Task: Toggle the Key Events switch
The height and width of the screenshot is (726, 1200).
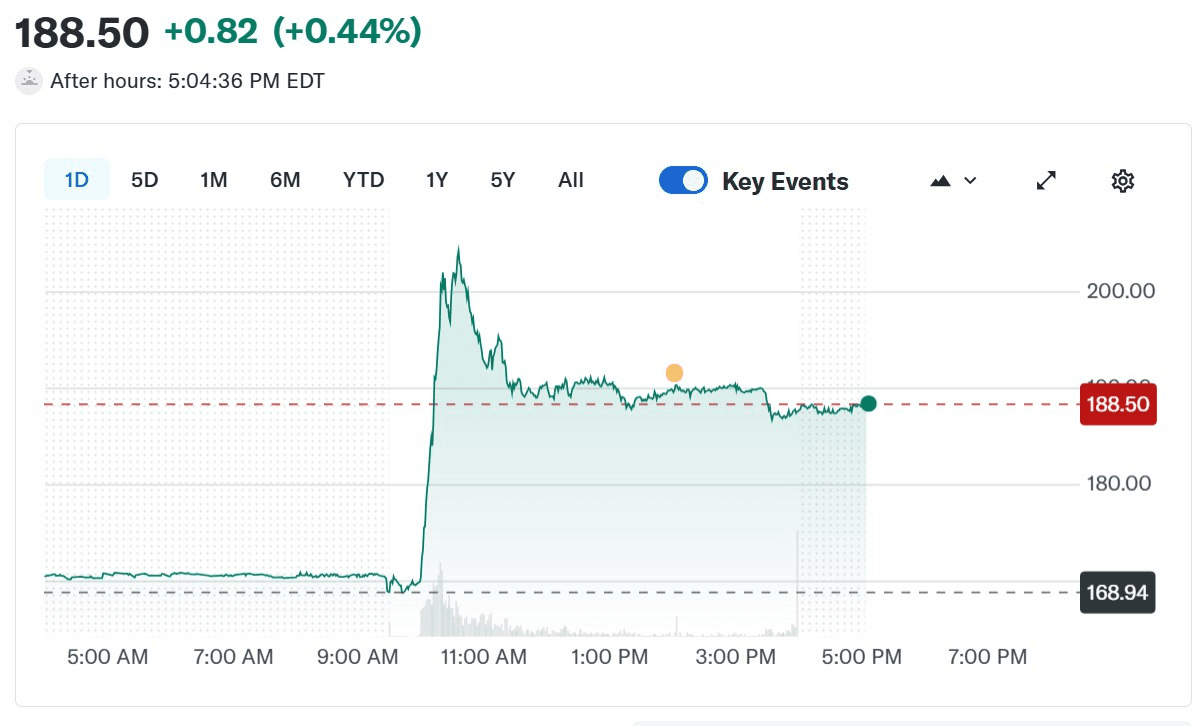Action: pyautogui.click(x=683, y=181)
